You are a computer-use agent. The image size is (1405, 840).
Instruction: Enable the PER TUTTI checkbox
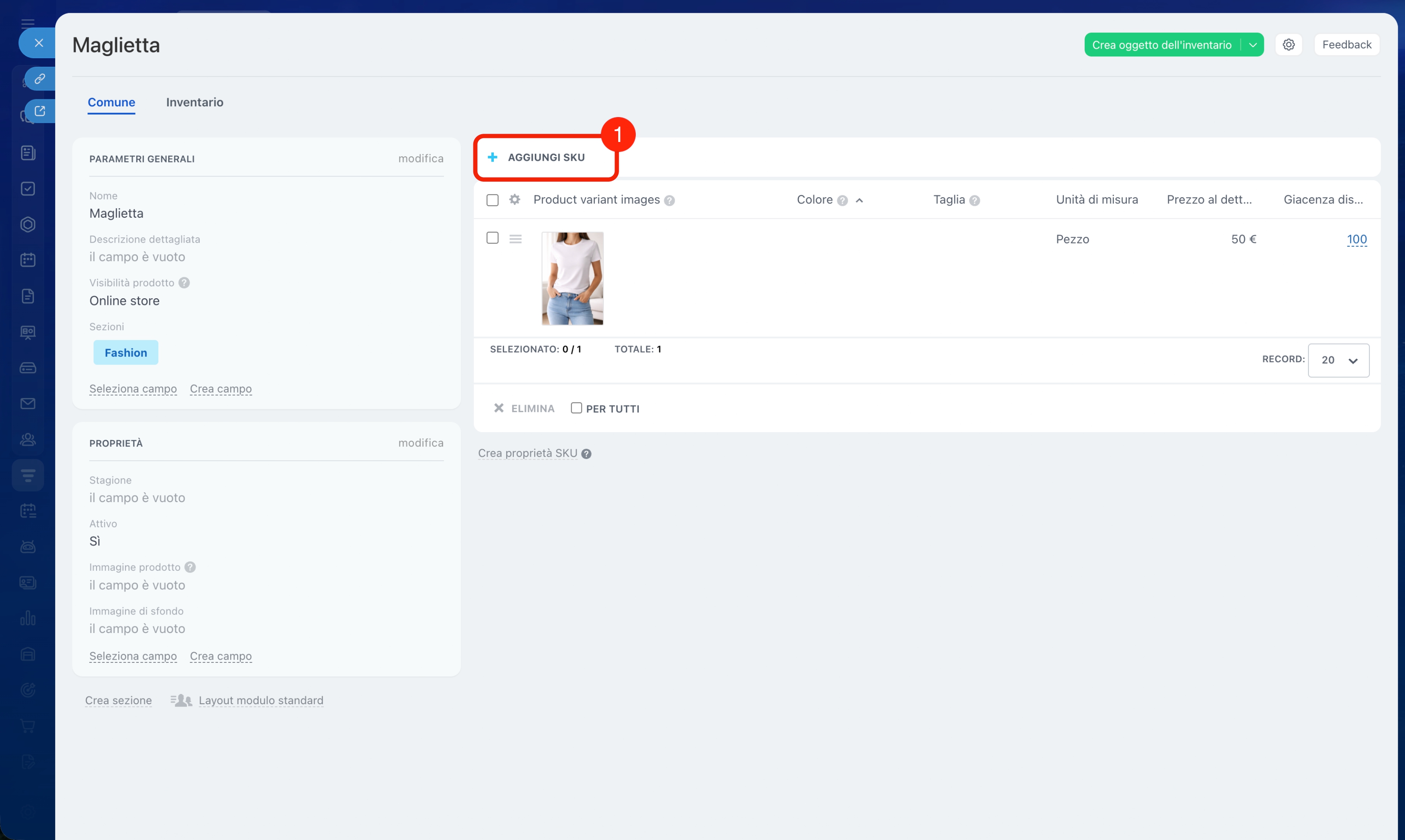tap(576, 408)
